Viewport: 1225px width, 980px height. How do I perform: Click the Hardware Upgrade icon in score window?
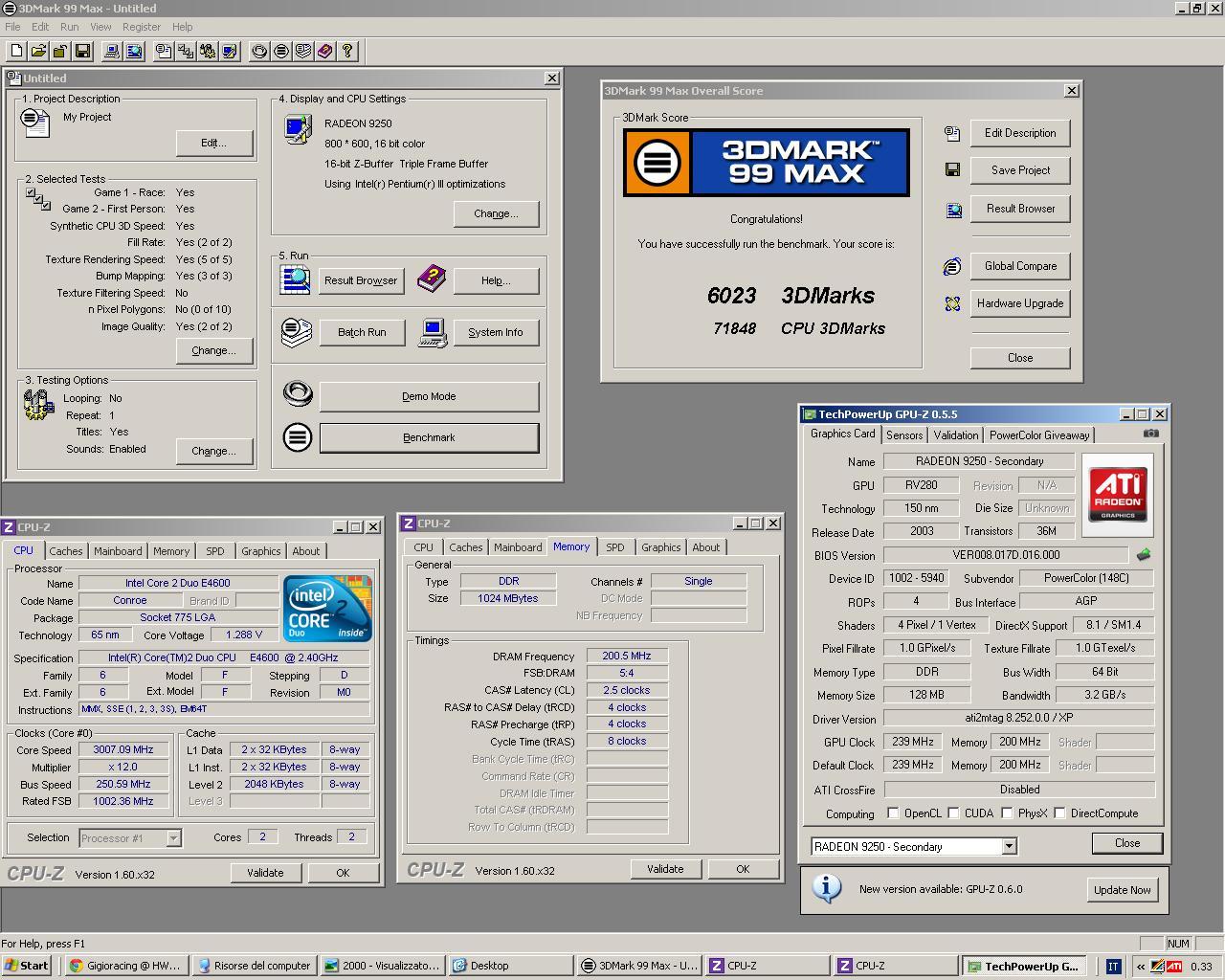(952, 303)
